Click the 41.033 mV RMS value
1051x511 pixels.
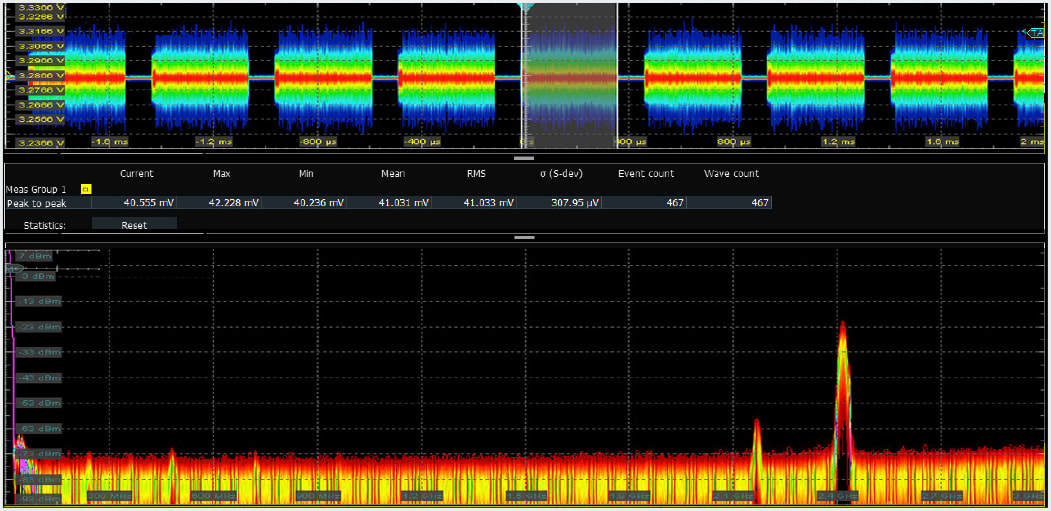[490, 203]
